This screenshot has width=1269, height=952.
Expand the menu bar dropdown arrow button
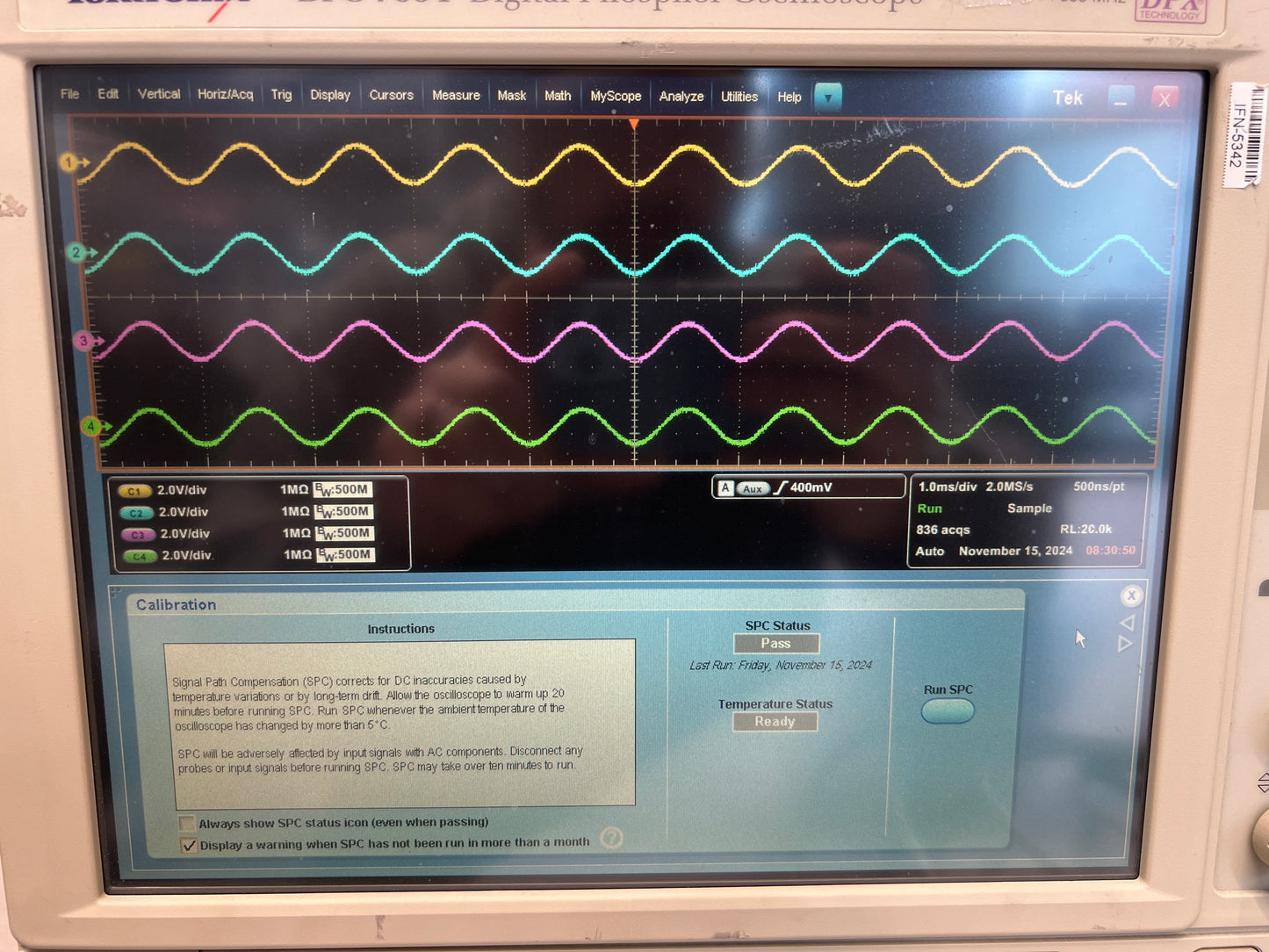tap(828, 97)
